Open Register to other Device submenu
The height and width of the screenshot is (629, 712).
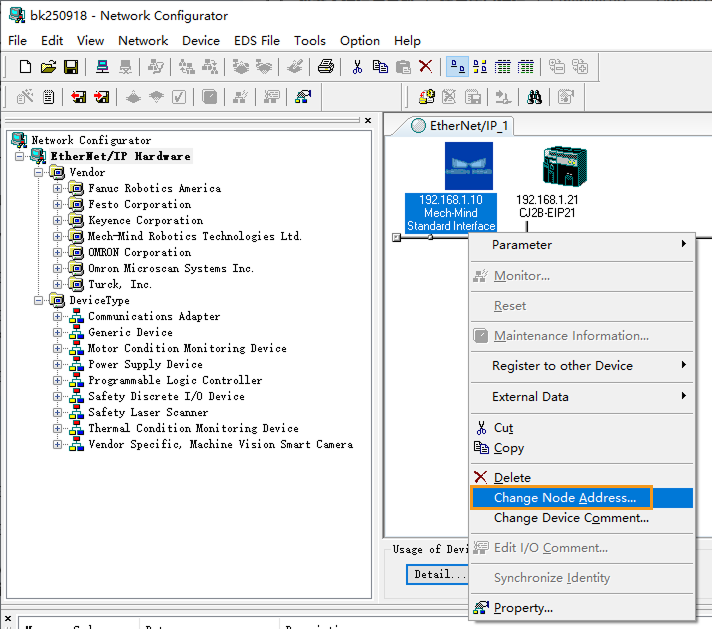pos(582,366)
